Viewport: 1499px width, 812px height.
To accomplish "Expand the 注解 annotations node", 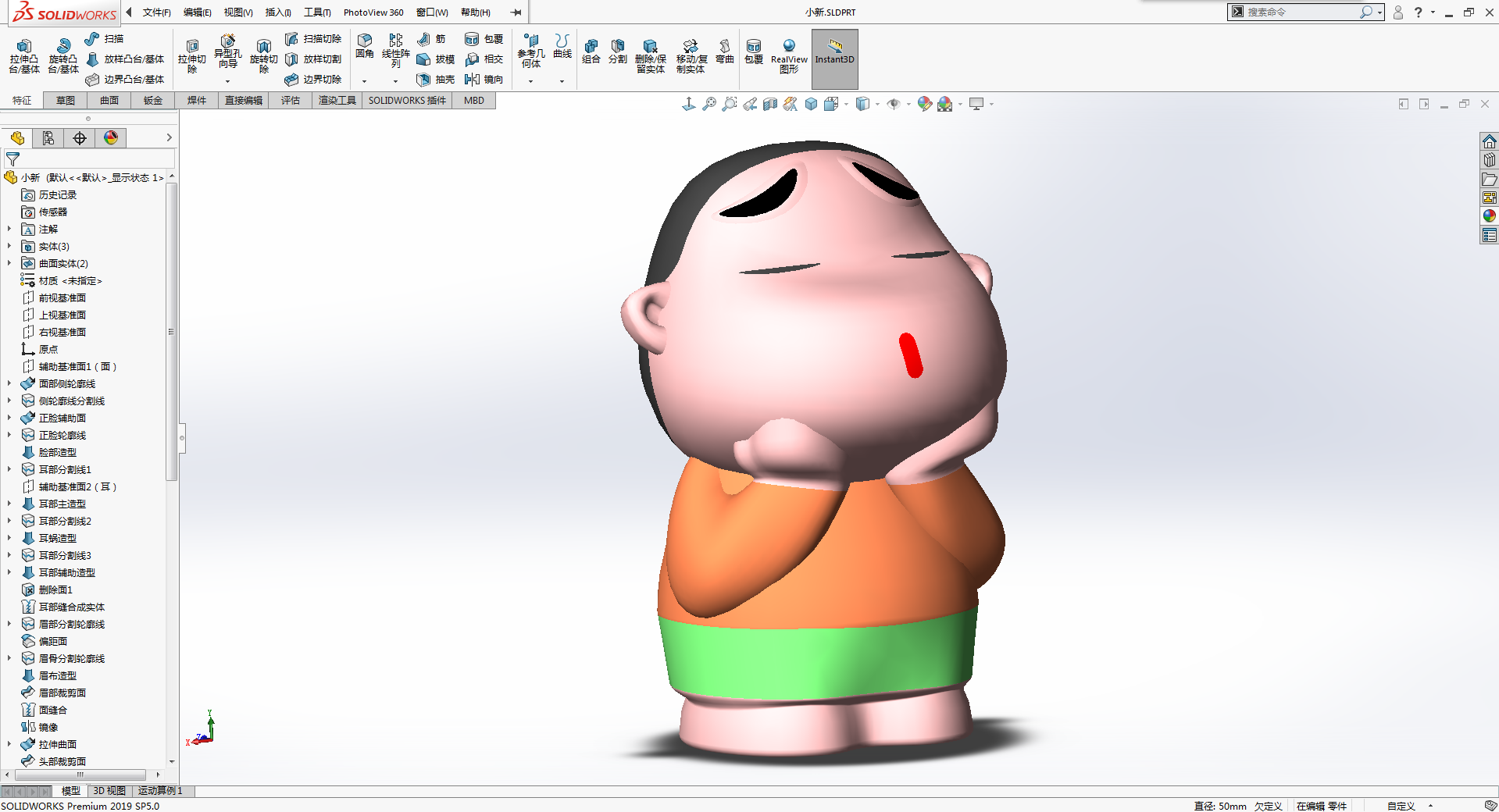I will [9, 230].
